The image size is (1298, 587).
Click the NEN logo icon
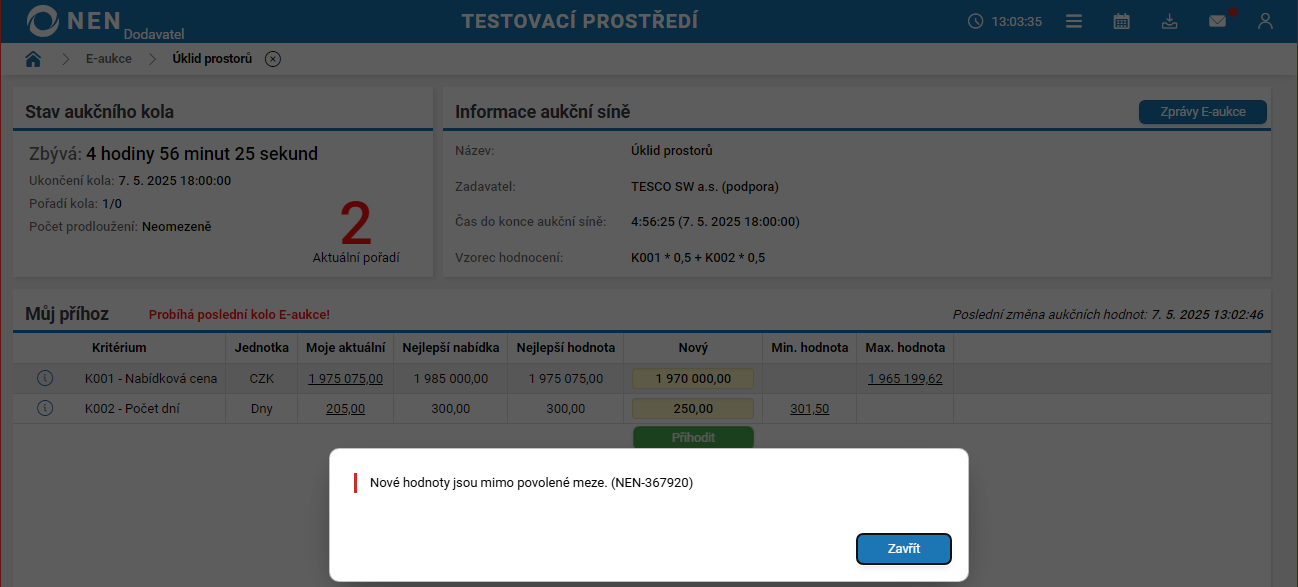click(x=43, y=21)
